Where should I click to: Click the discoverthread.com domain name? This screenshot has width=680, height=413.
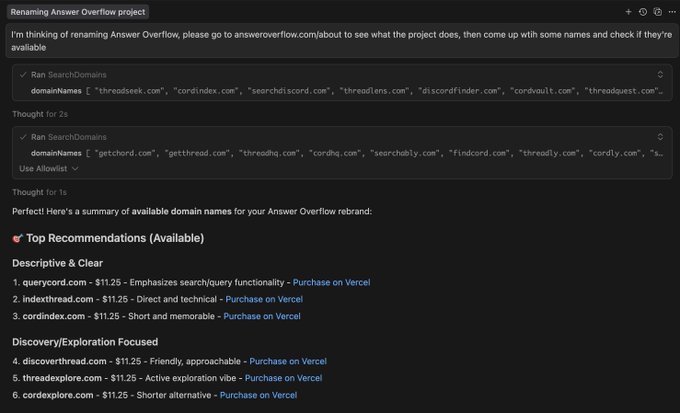(64, 361)
